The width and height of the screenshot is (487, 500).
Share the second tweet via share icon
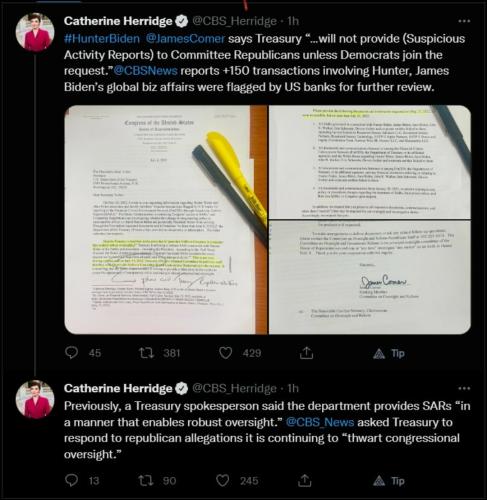tap(304, 480)
